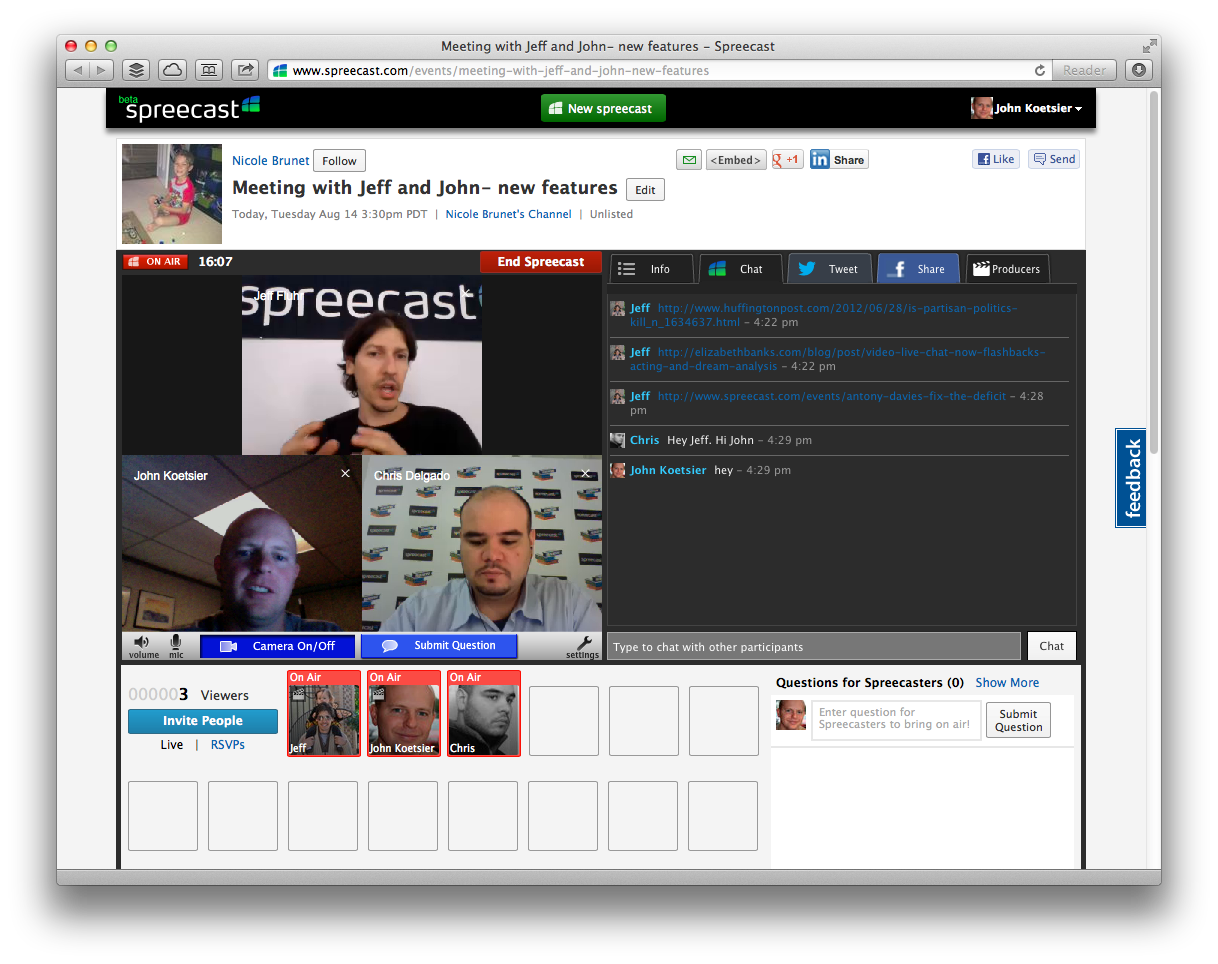Image resolution: width=1218 pixels, height=964 pixels.
Task: Click Chris's name in chat
Action: click(645, 440)
